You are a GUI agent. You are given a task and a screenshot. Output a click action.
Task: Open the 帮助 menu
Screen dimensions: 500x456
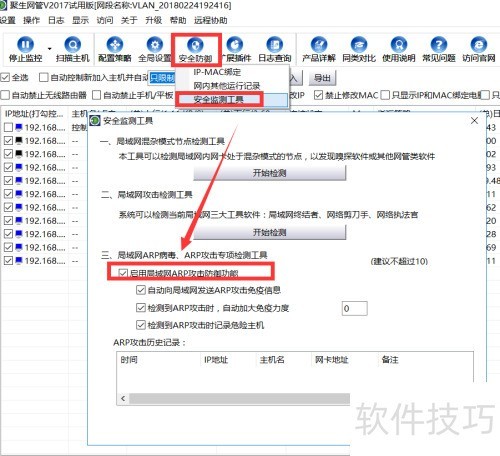[178, 20]
